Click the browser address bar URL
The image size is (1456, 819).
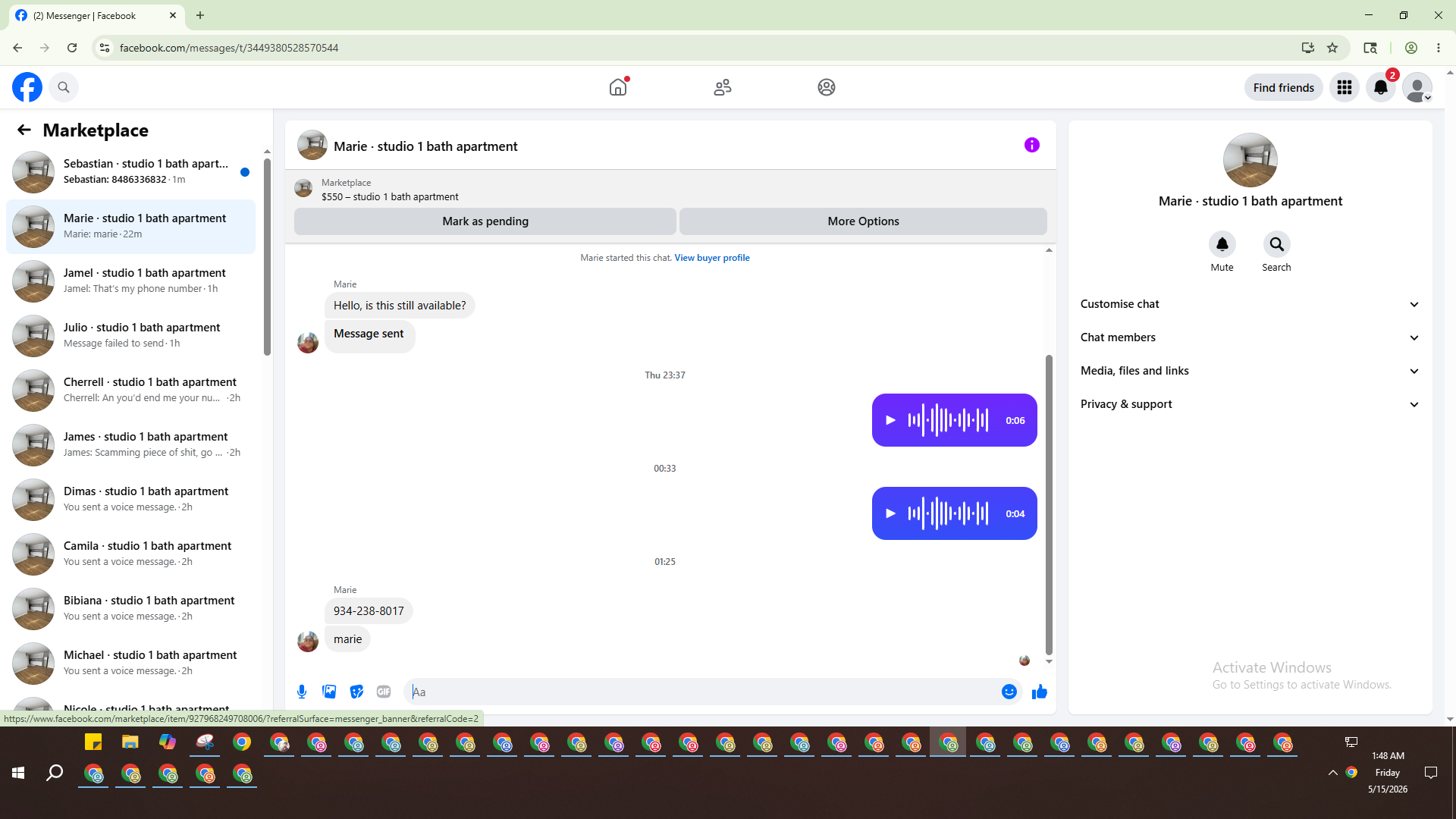click(229, 48)
